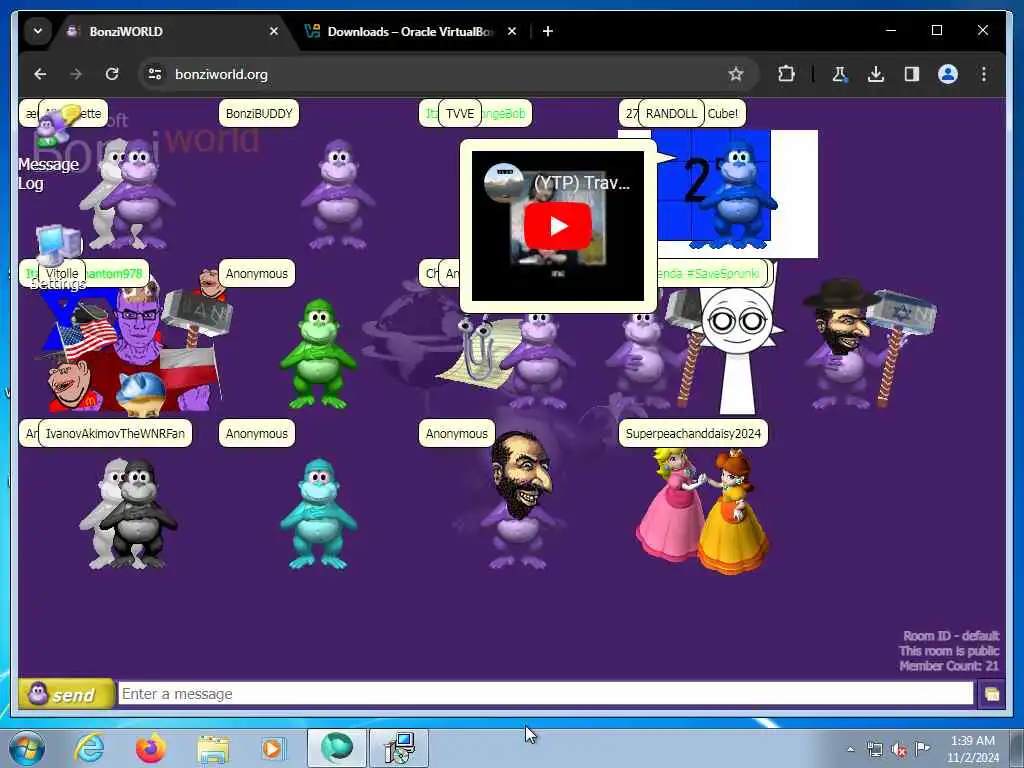The image size is (1024, 768).
Task: Click the Peach and Daisy character
Action: pos(702,511)
